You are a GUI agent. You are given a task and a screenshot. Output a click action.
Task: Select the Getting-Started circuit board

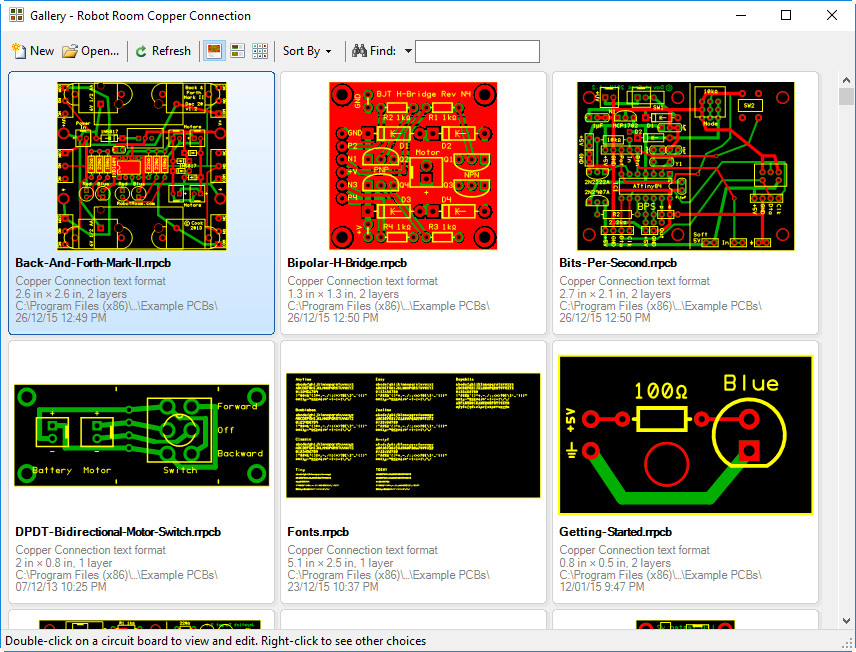coord(685,434)
